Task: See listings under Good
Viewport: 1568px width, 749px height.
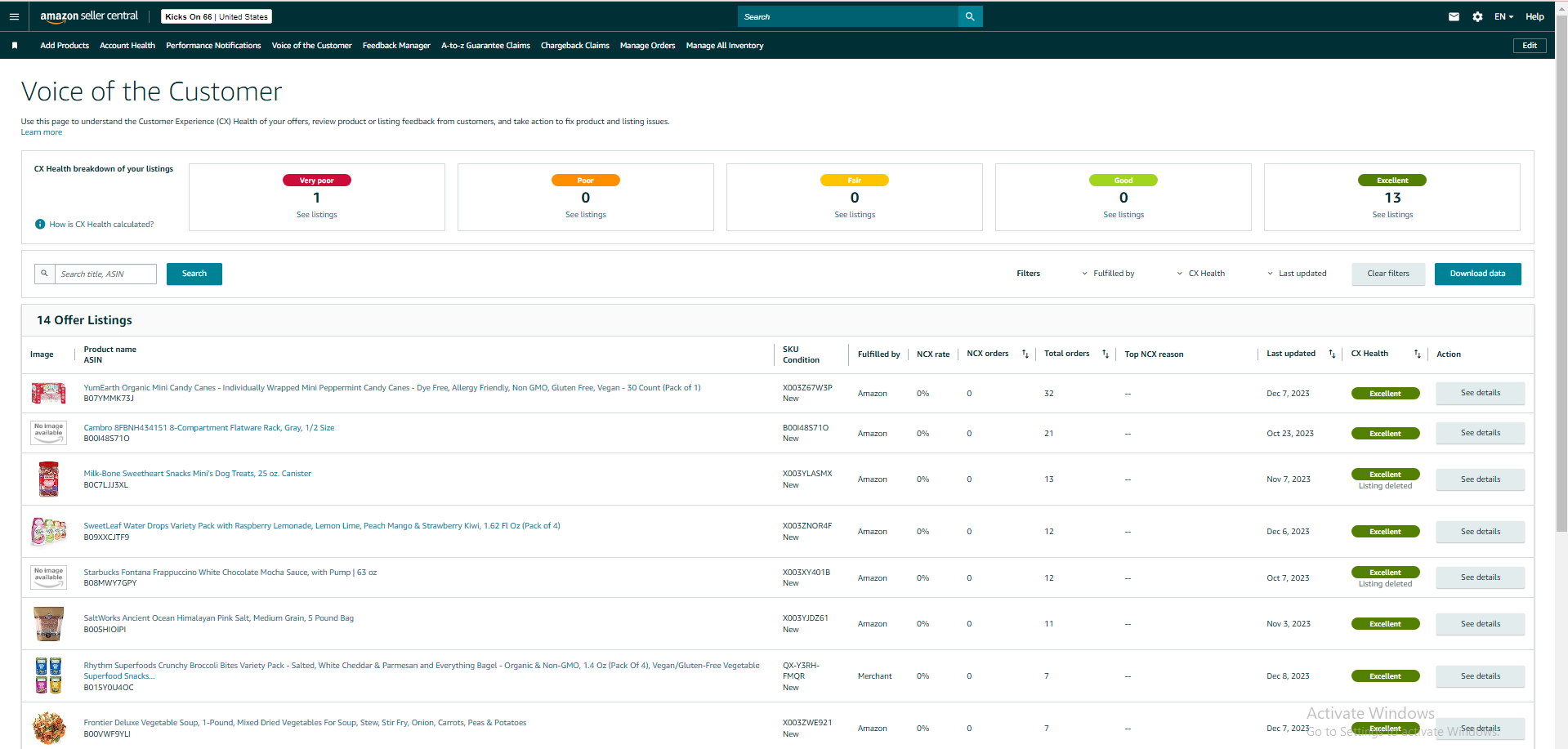Action: [1124, 215]
